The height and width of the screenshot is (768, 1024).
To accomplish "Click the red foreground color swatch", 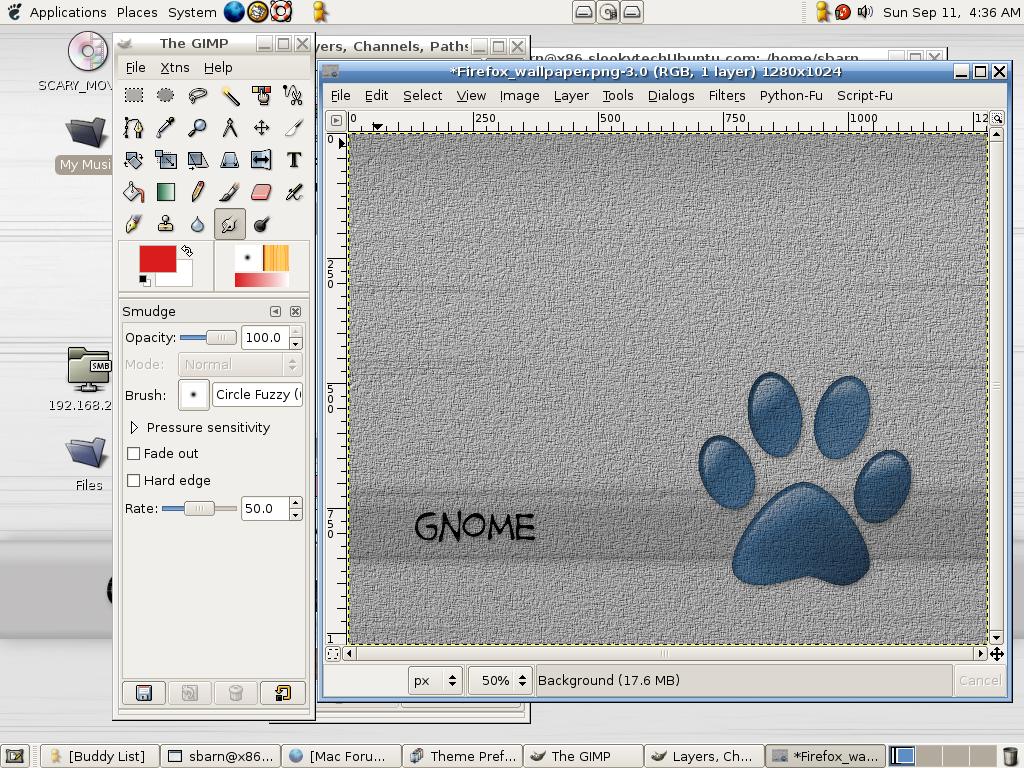I will pos(157,259).
